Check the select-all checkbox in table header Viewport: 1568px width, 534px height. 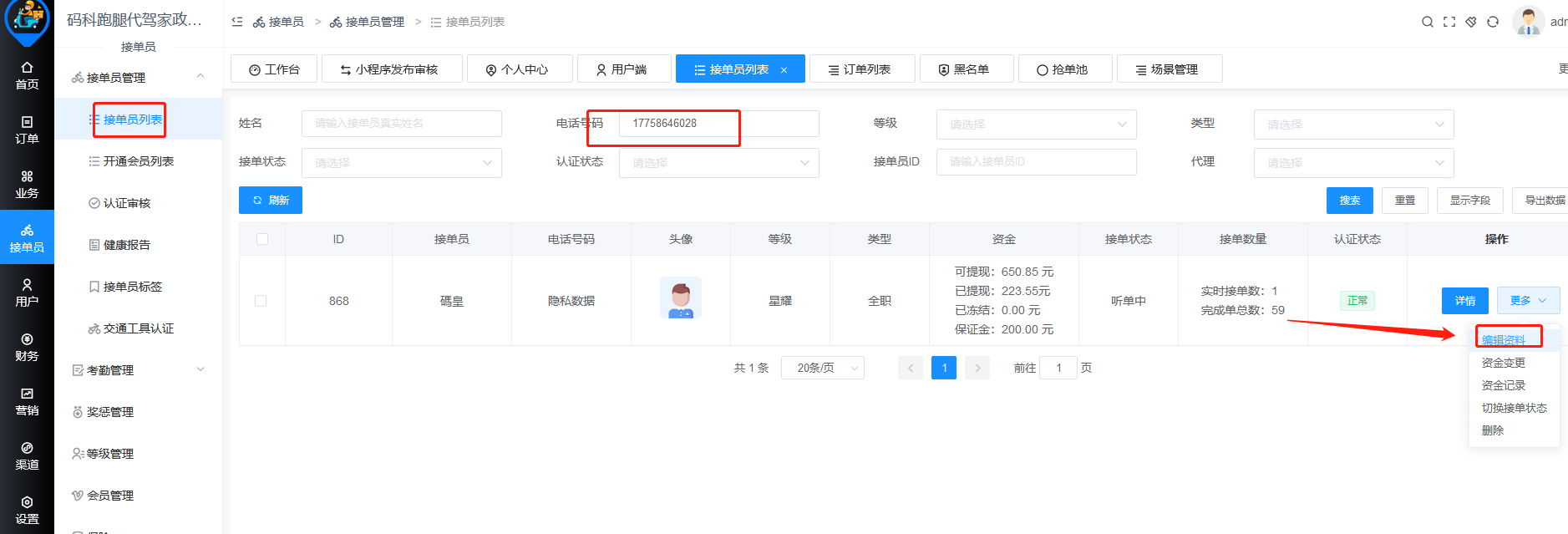coord(262,239)
